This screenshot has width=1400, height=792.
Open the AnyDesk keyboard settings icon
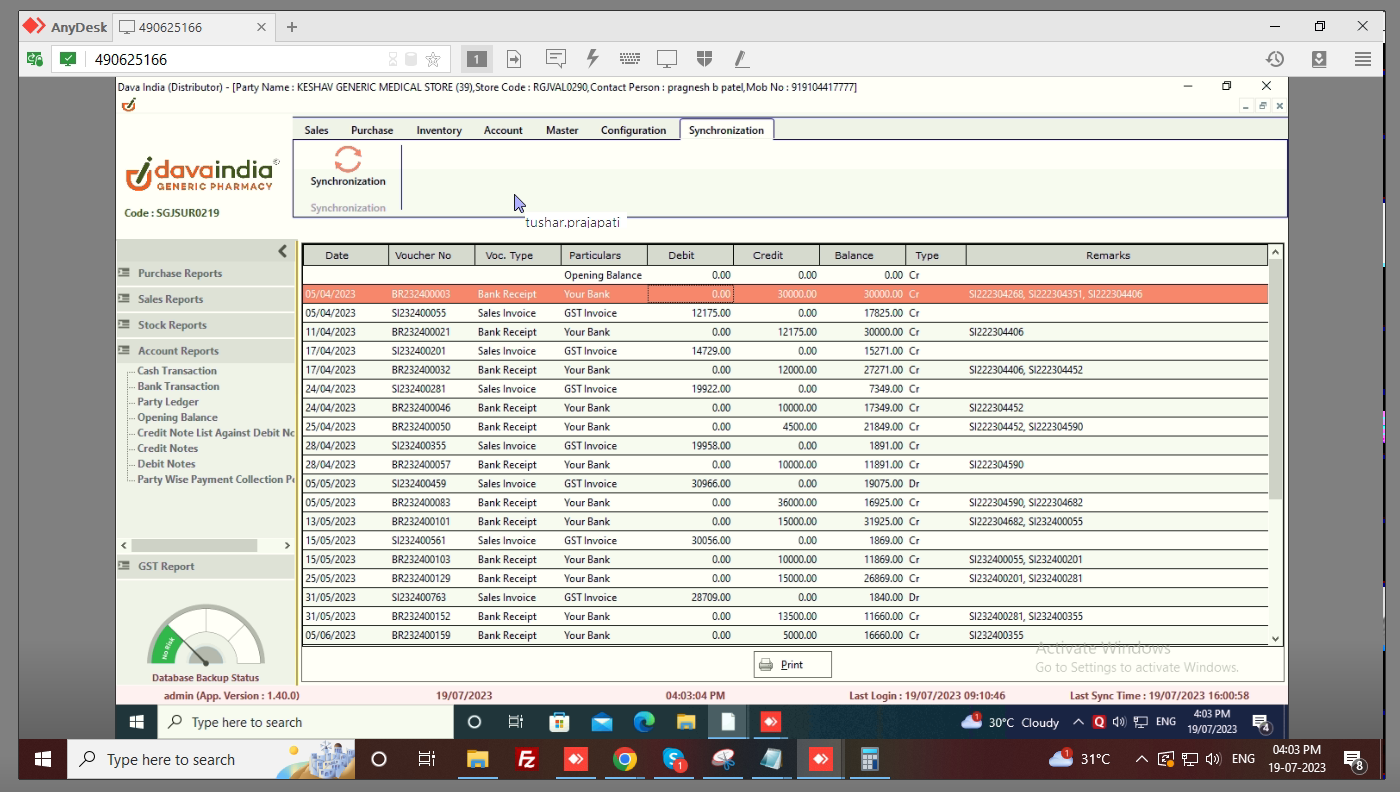click(629, 59)
